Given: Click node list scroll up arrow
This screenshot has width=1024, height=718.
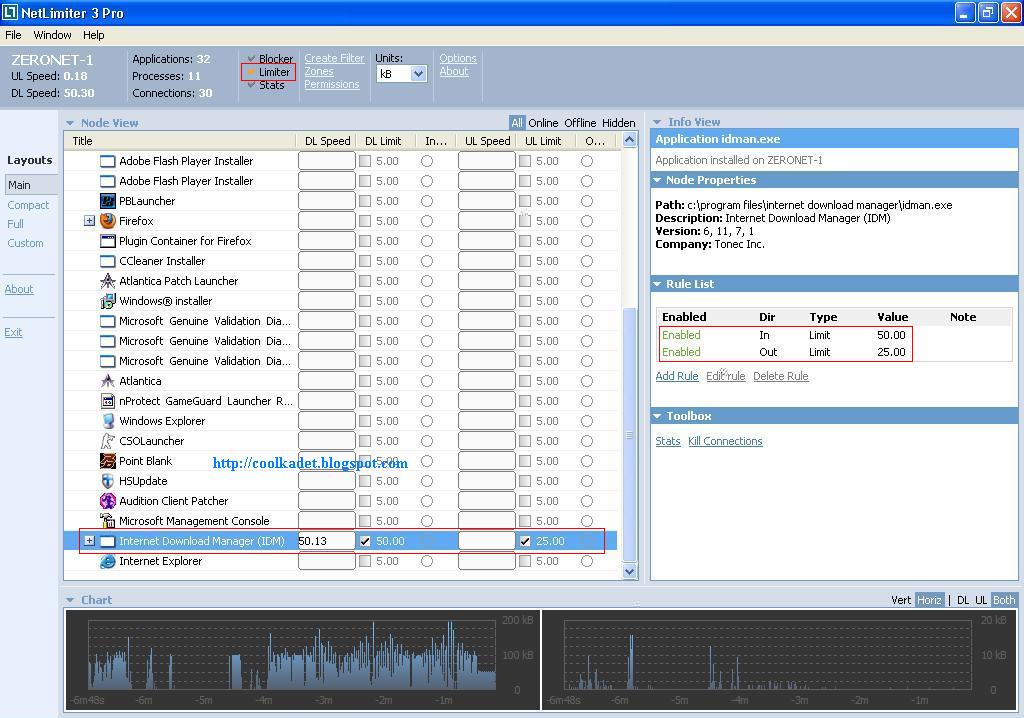Looking at the screenshot, I should (x=630, y=139).
